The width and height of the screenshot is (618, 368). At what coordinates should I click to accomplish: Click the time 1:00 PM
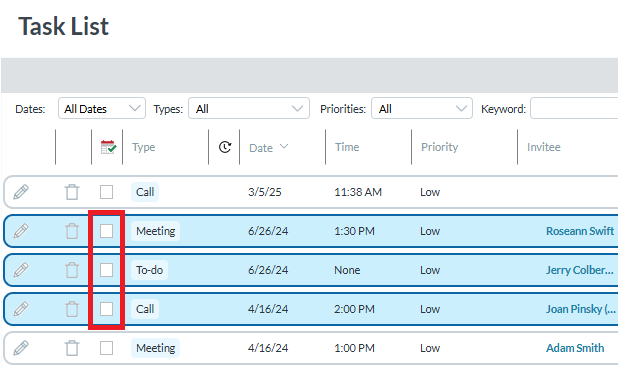click(x=354, y=348)
